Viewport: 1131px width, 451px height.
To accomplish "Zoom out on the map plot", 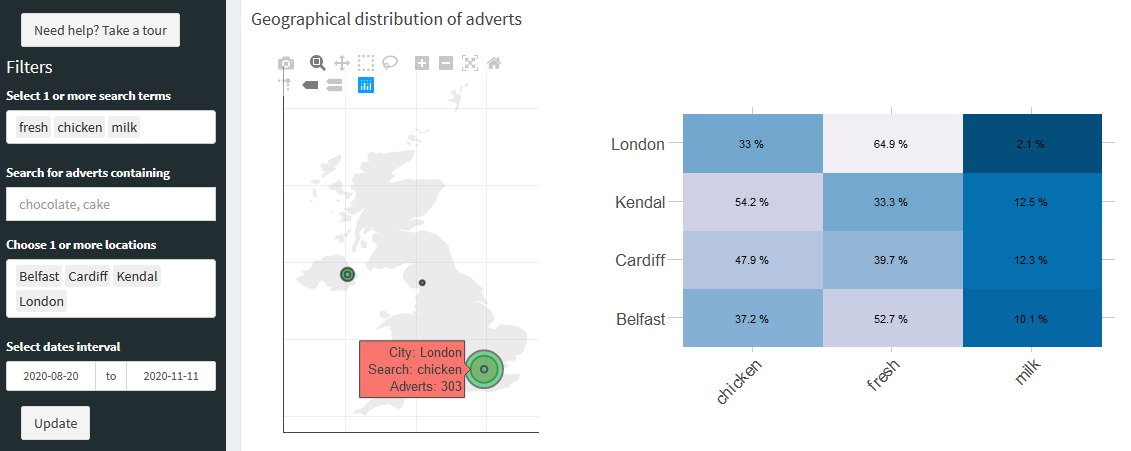I will (446, 63).
